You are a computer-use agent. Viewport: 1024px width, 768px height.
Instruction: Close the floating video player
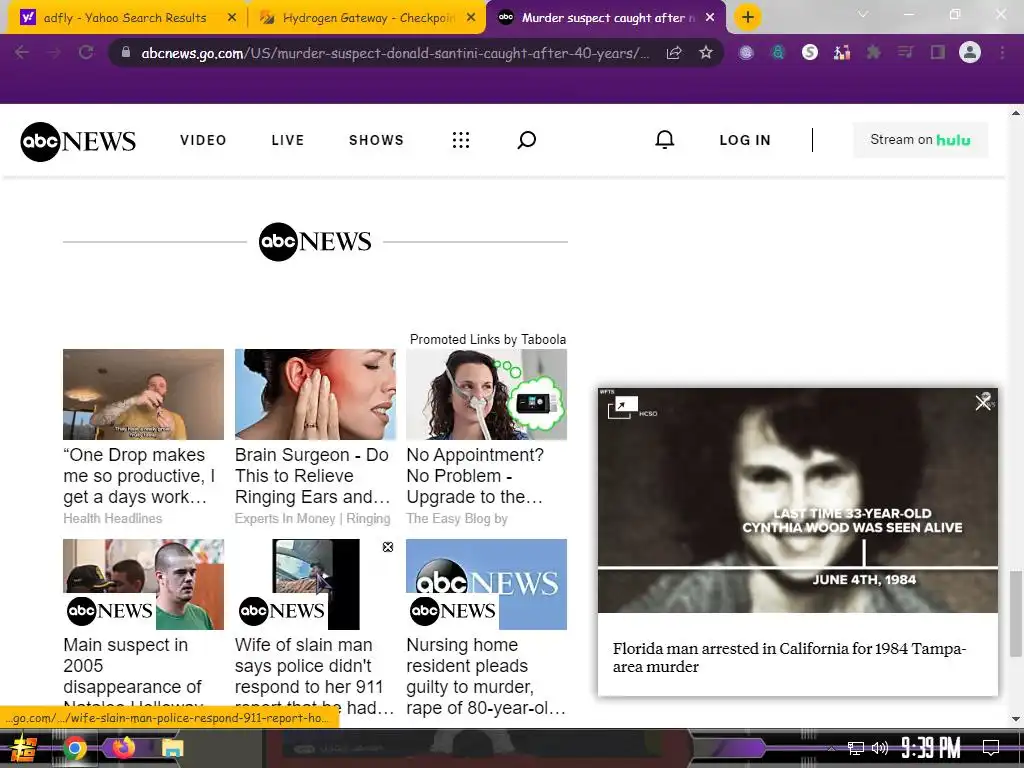pyautogui.click(x=983, y=402)
